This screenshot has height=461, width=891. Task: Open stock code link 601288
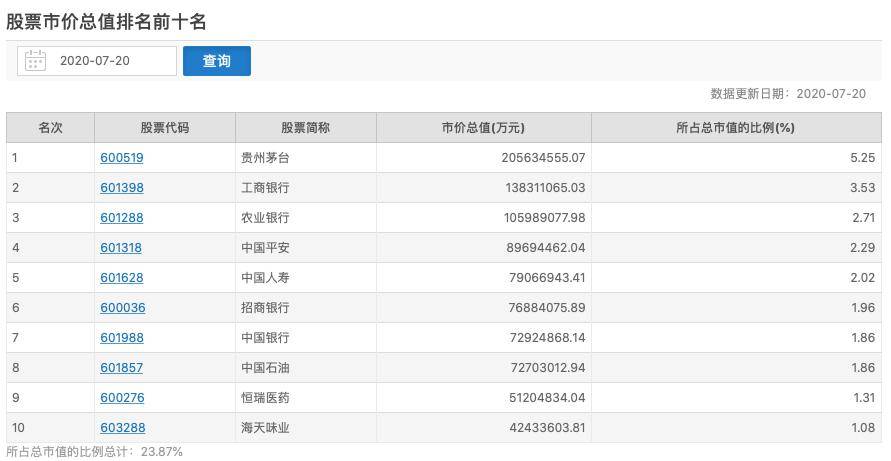coord(122,218)
